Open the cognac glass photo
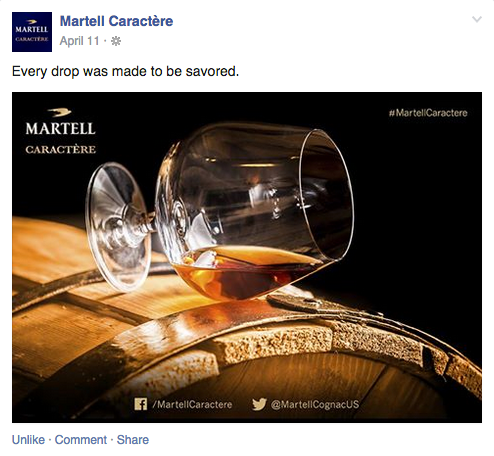Screen dimensions: 494x456 click(x=247, y=257)
